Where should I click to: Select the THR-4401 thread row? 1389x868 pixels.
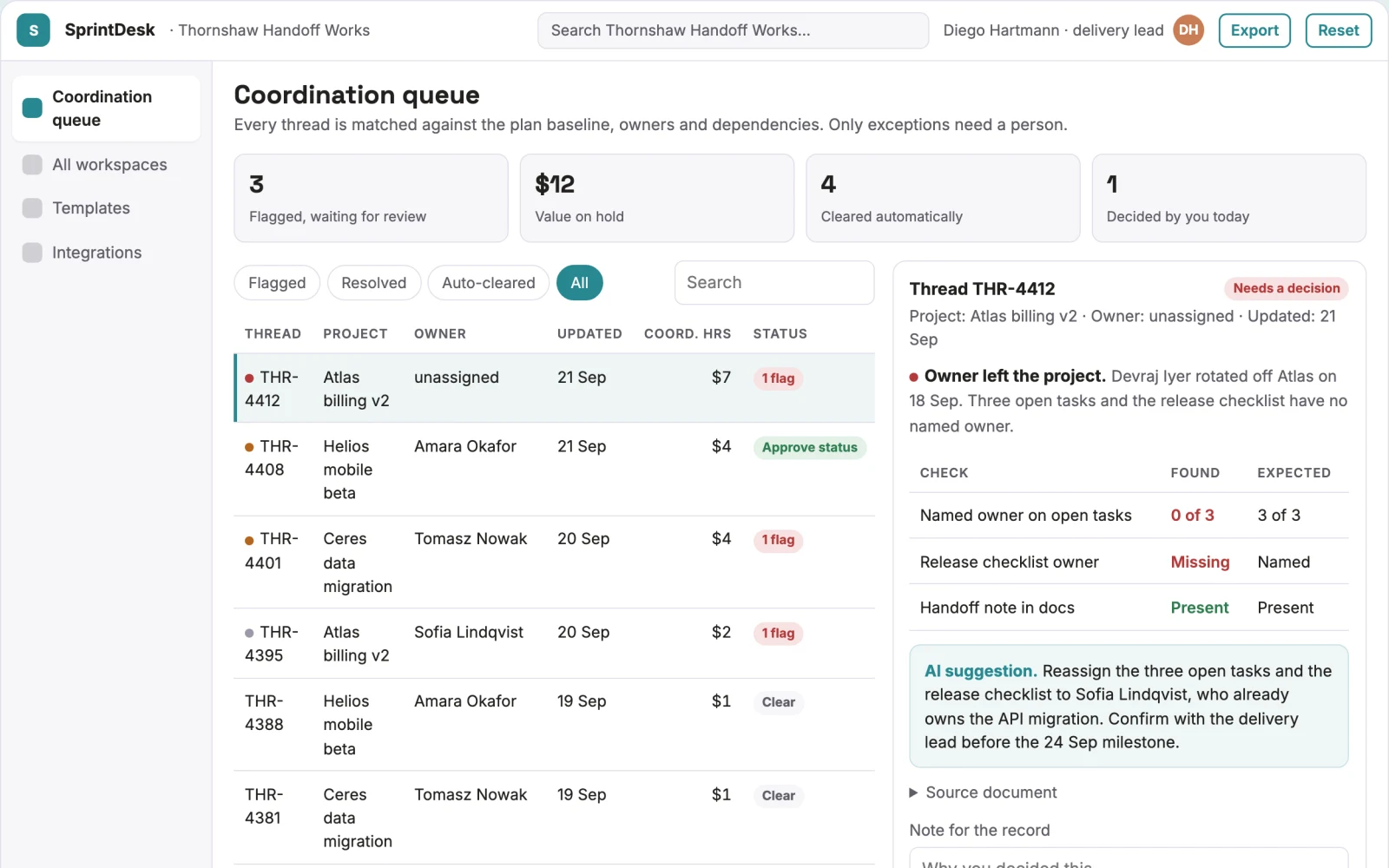click(x=554, y=562)
